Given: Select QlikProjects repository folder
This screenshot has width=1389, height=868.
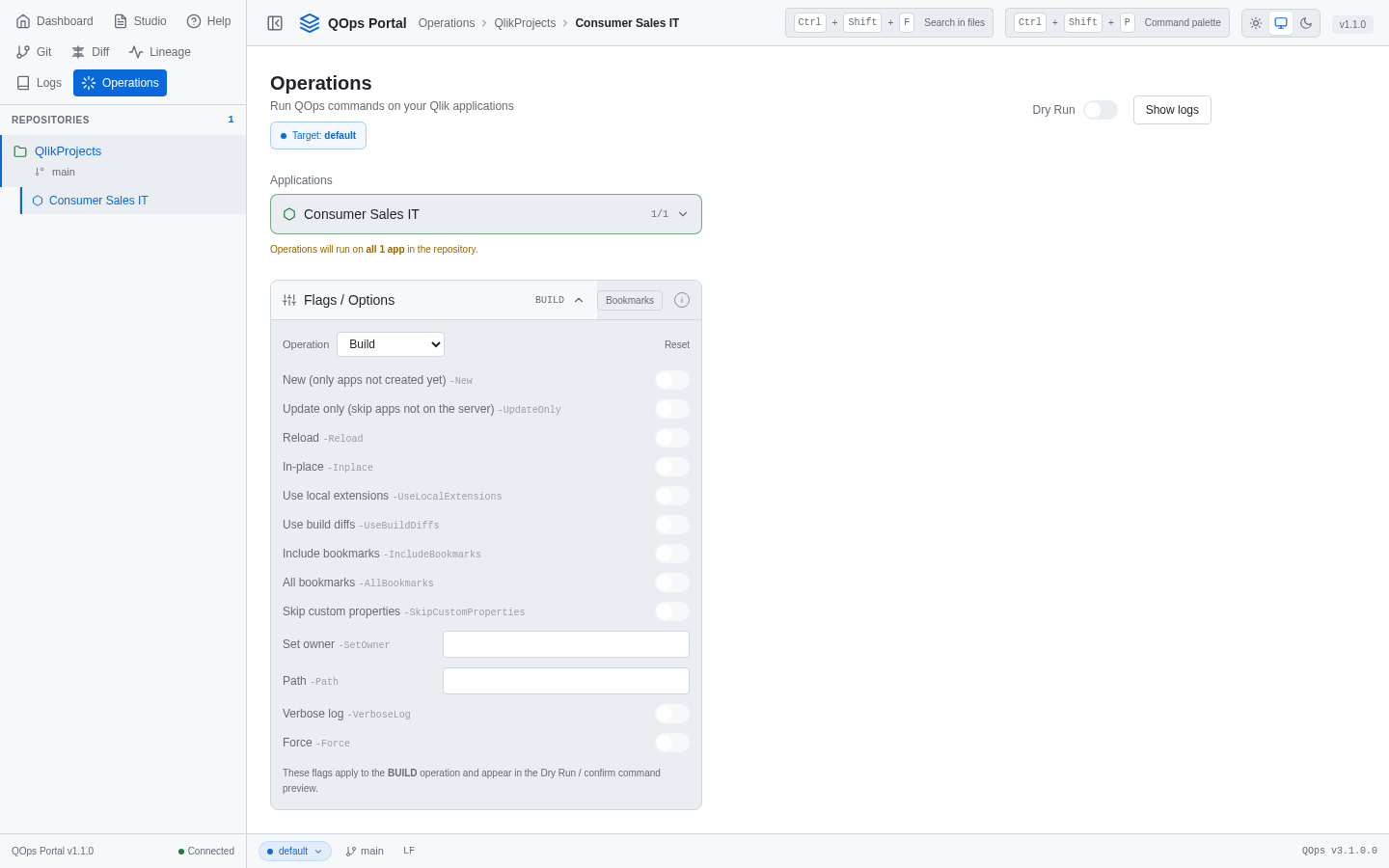Looking at the screenshot, I should pos(123,151).
